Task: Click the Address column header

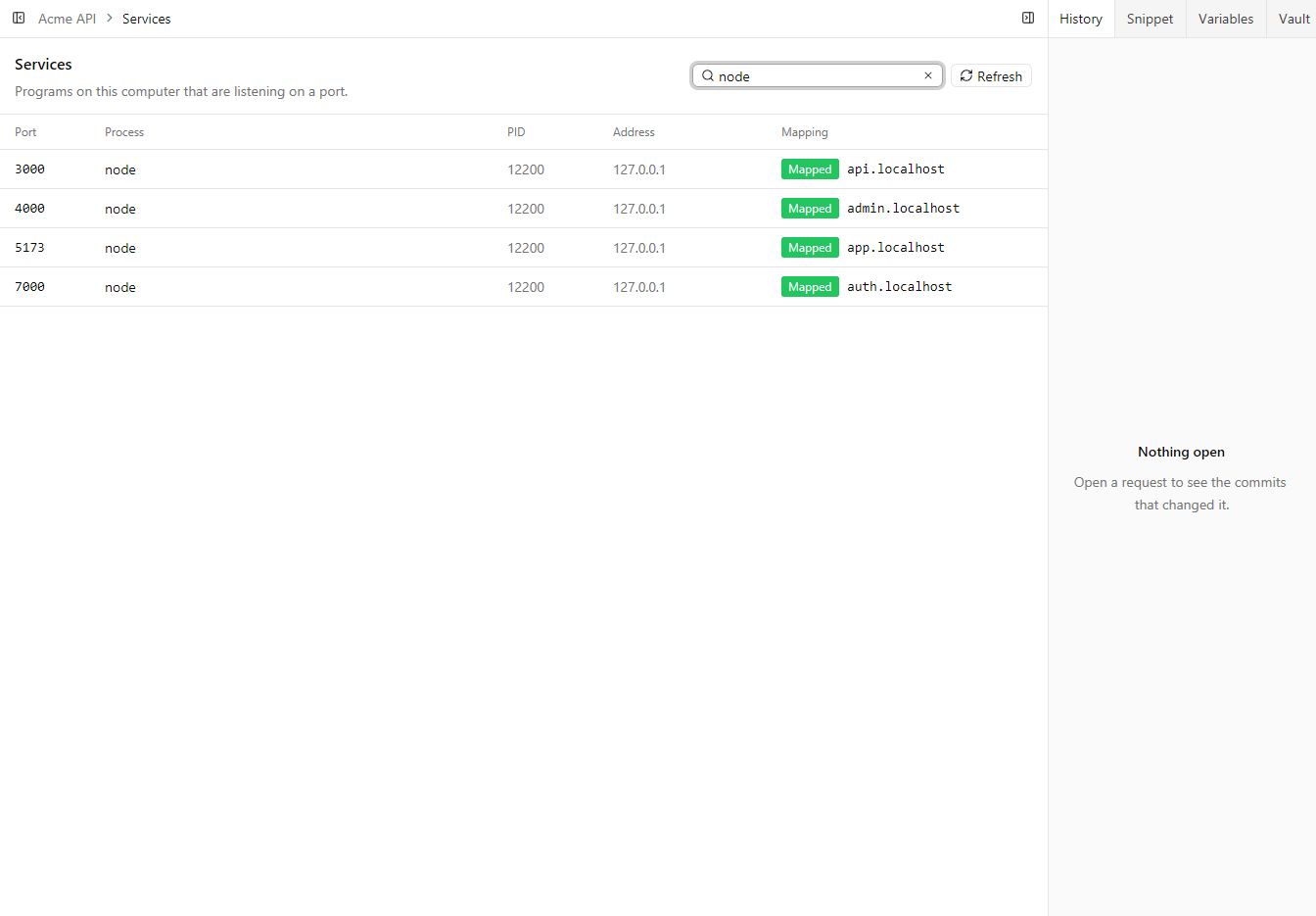Action: pos(634,132)
